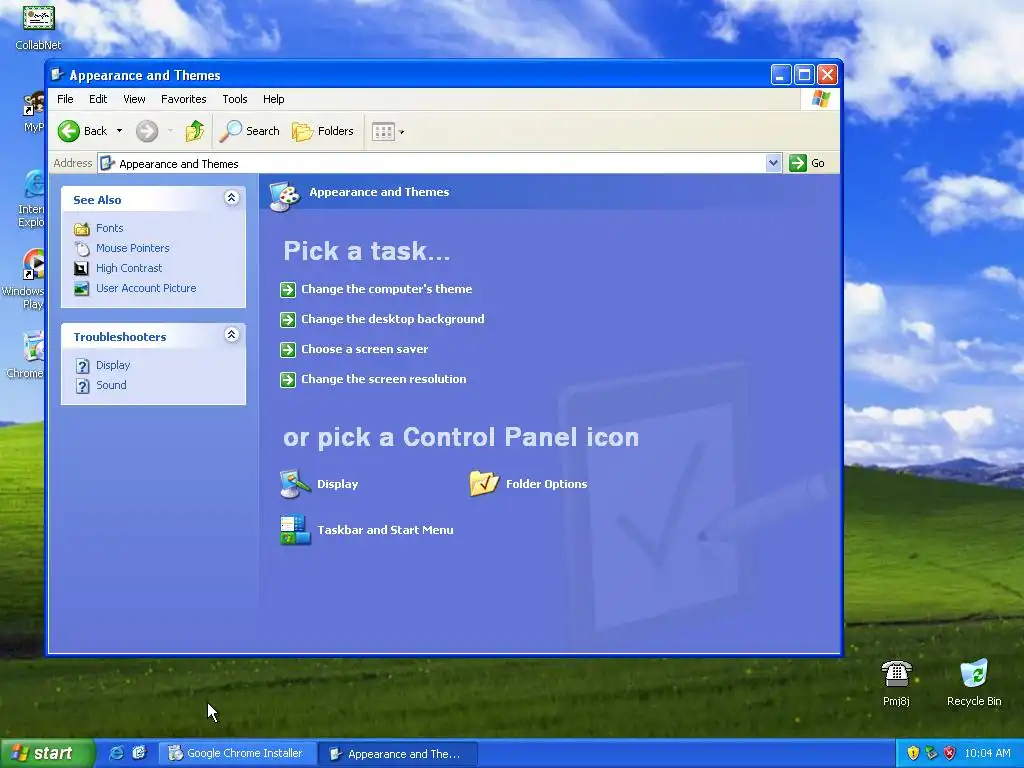Switch to Google Chrome Installer taskbar button
Screen dimensions: 1024x768
(x=237, y=754)
